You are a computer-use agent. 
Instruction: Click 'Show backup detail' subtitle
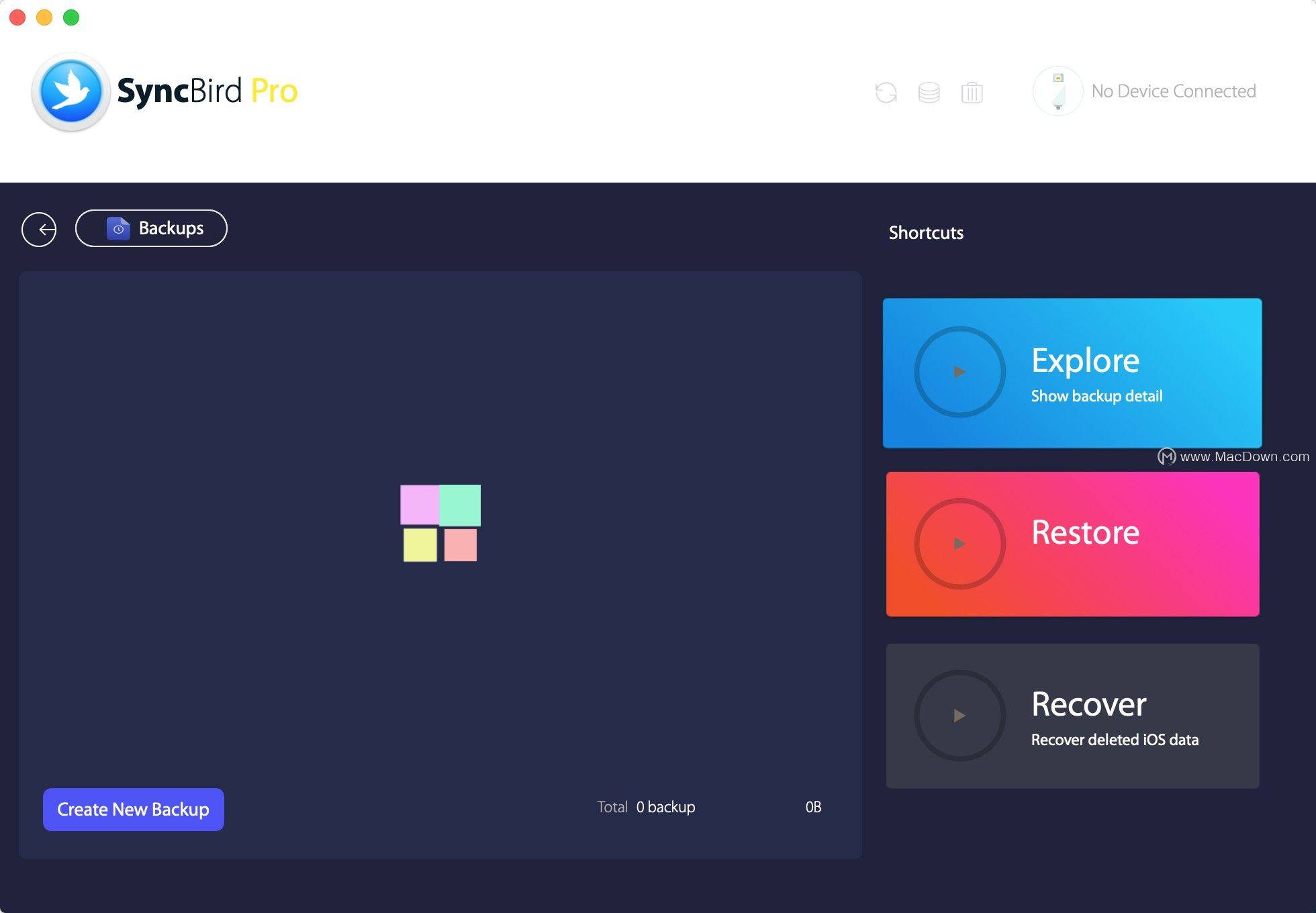[x=1096, y=396]
